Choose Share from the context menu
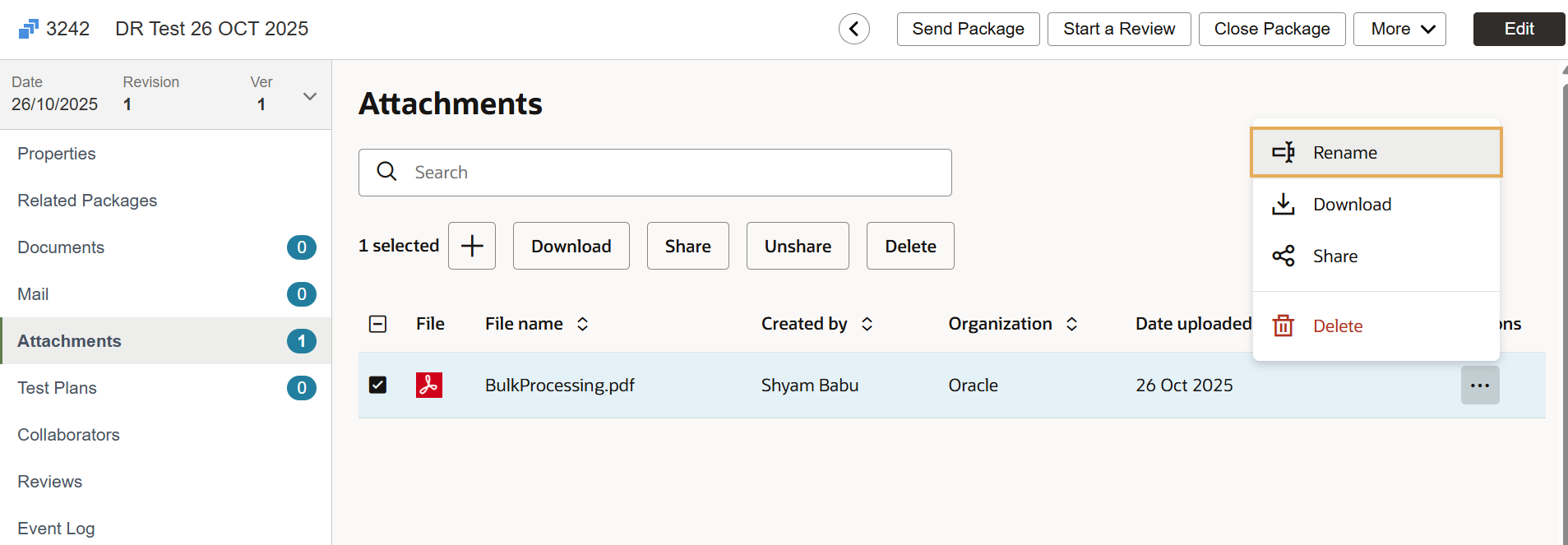 click(1334, 256)
